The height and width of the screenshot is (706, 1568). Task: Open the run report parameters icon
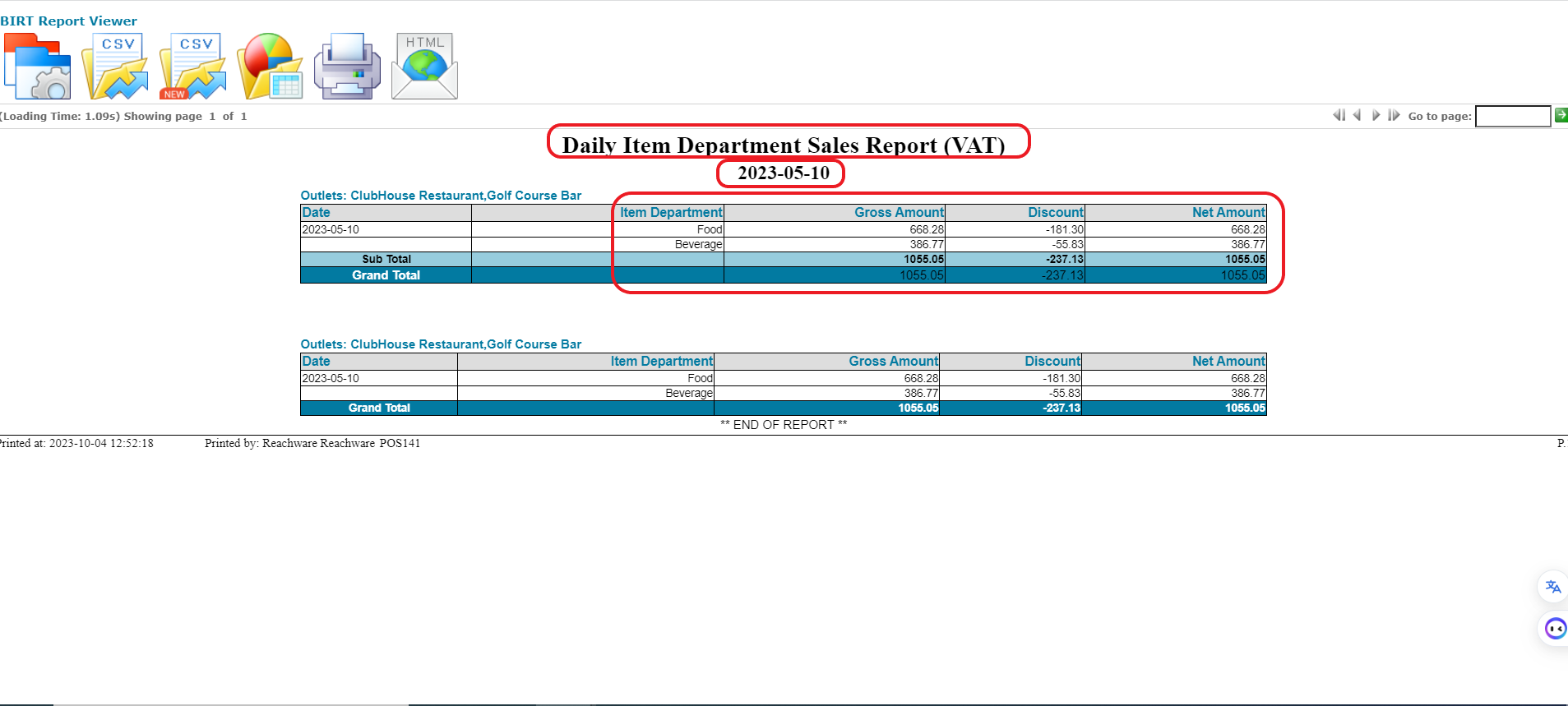38,67
